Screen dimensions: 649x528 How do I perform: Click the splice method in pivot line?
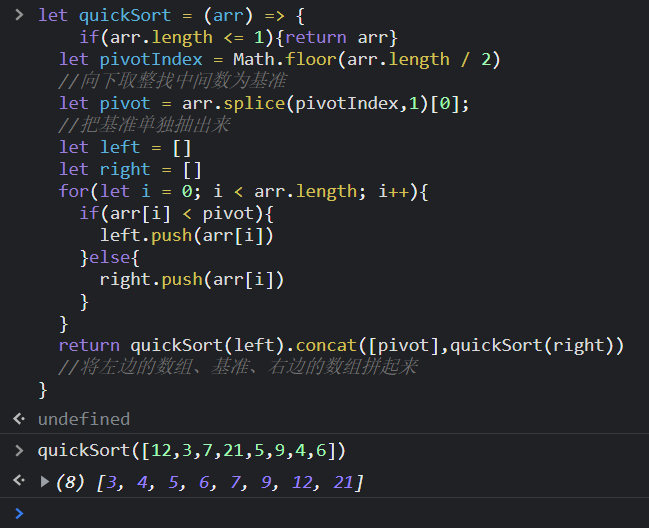click(254, 103)
